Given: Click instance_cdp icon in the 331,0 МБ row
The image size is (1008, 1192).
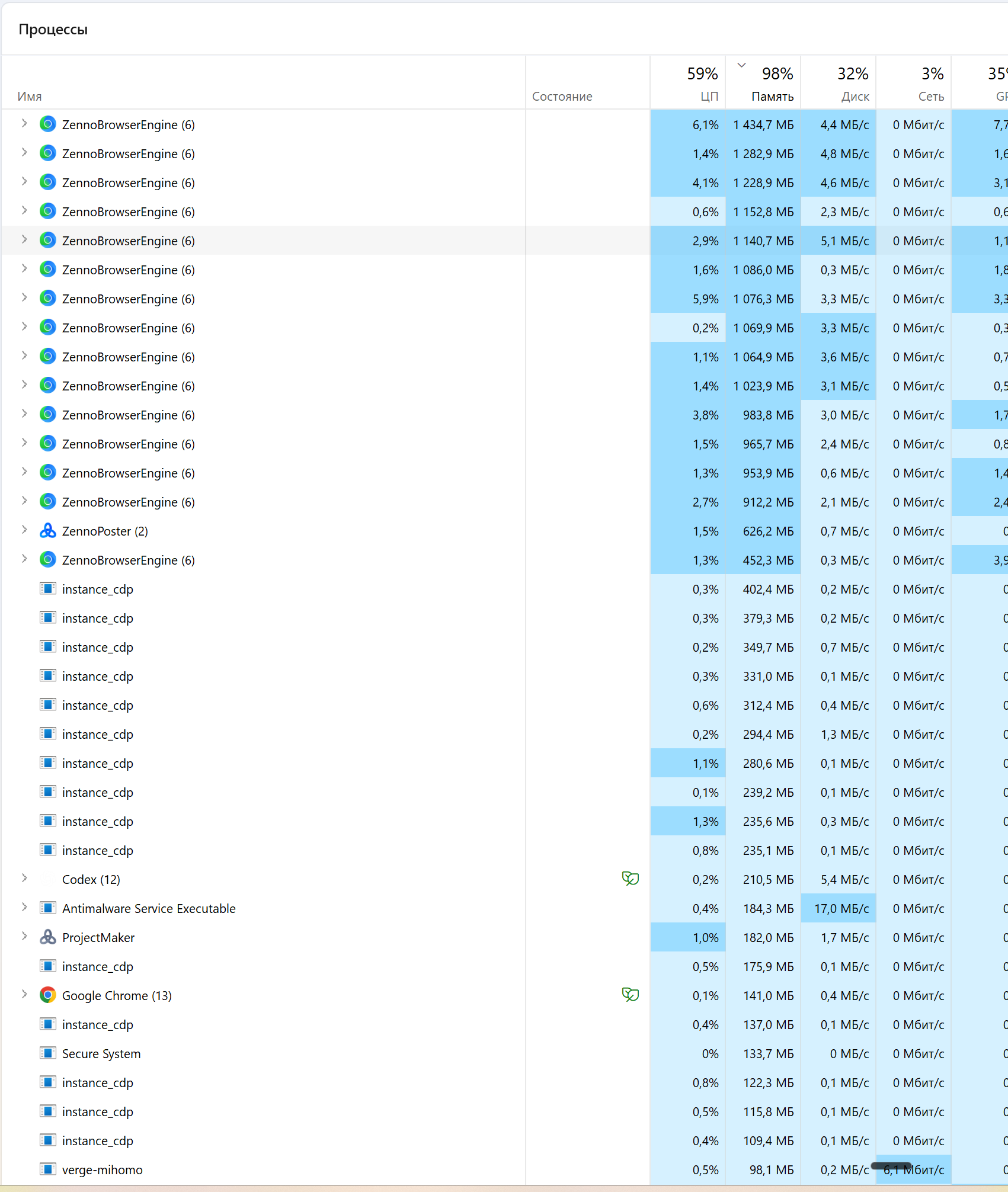Looking at the screenshot, I should [48, 676].
